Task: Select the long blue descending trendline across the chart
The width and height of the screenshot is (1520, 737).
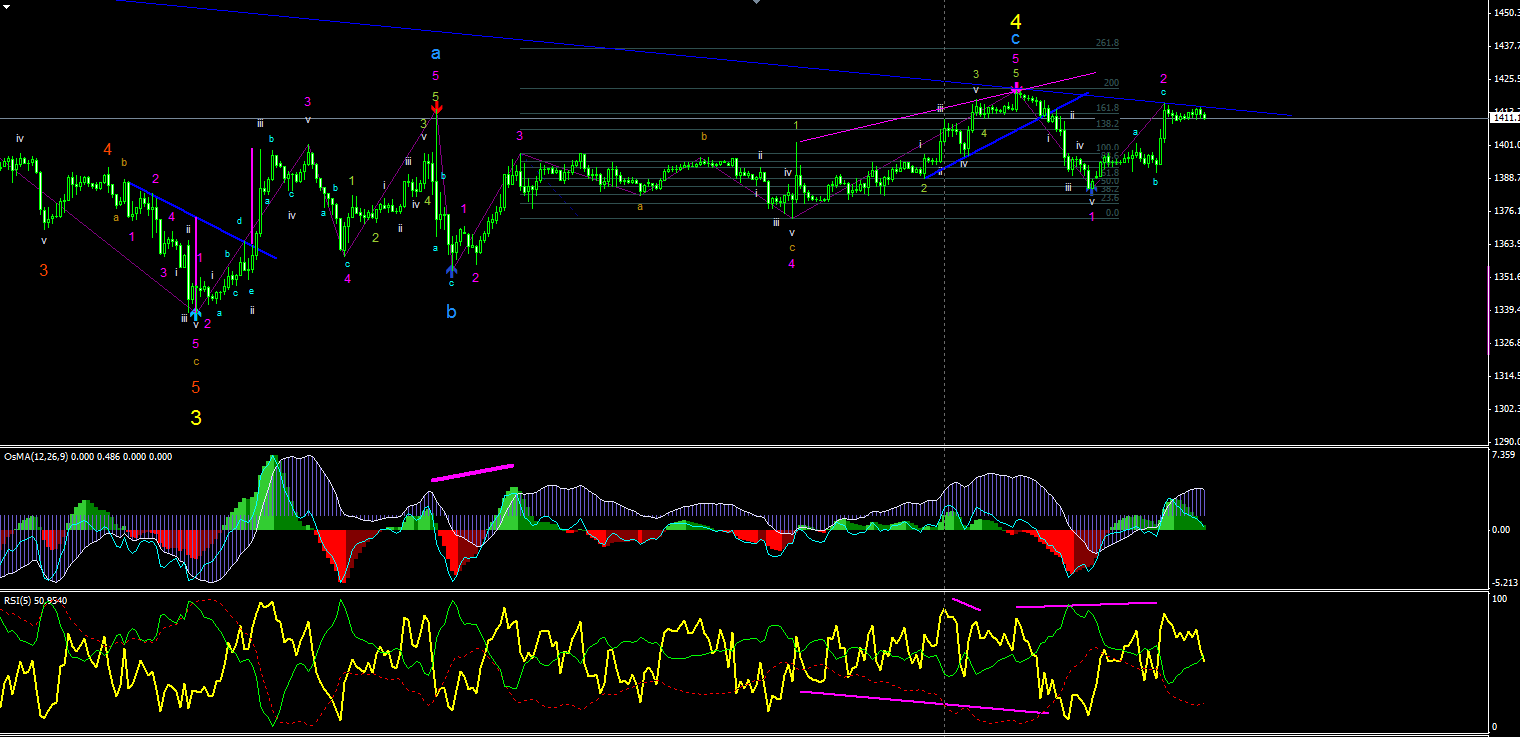Action: tap(702, 58)
